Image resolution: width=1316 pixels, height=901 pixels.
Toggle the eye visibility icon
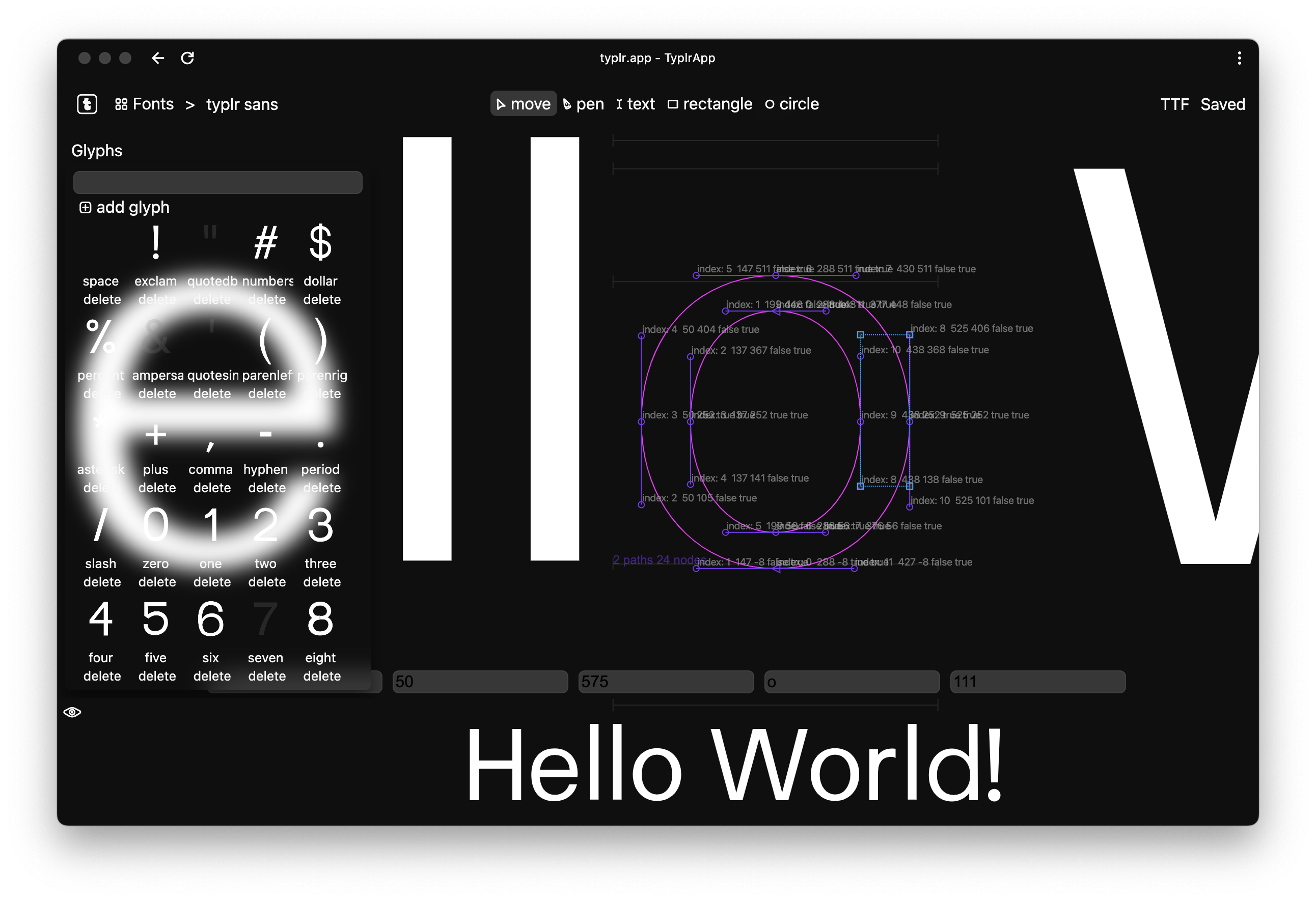pos(72,712)
